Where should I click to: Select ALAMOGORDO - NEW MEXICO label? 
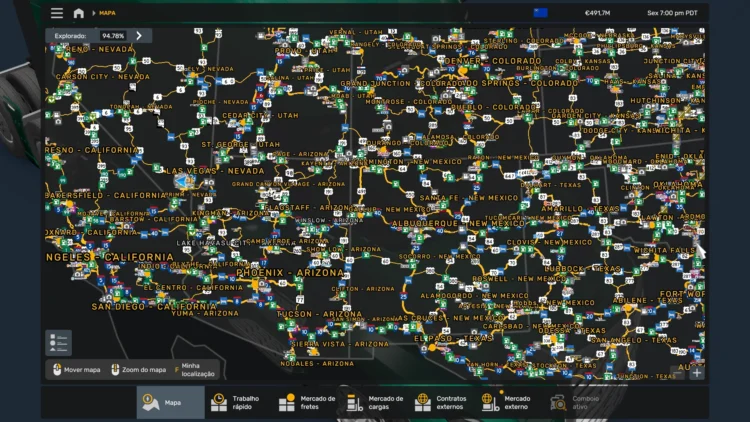(x=474, y=296)
